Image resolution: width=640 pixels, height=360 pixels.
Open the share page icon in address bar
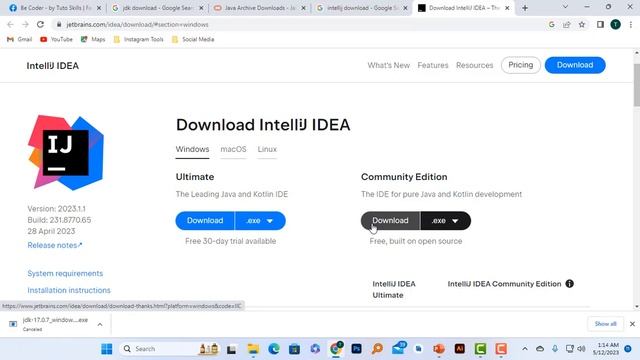(x=567, y=24)
